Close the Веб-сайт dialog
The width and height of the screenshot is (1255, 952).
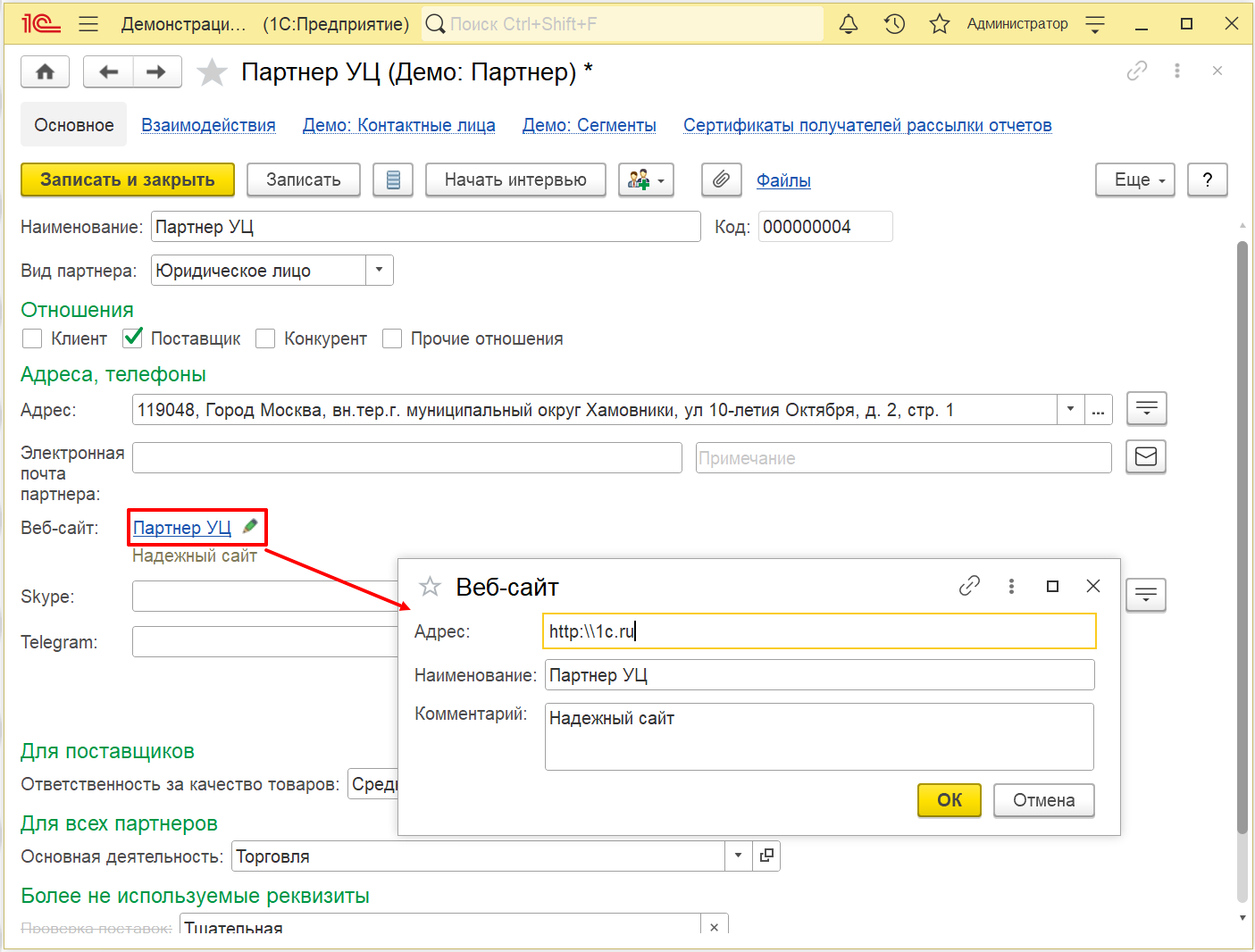[1092, 586]
